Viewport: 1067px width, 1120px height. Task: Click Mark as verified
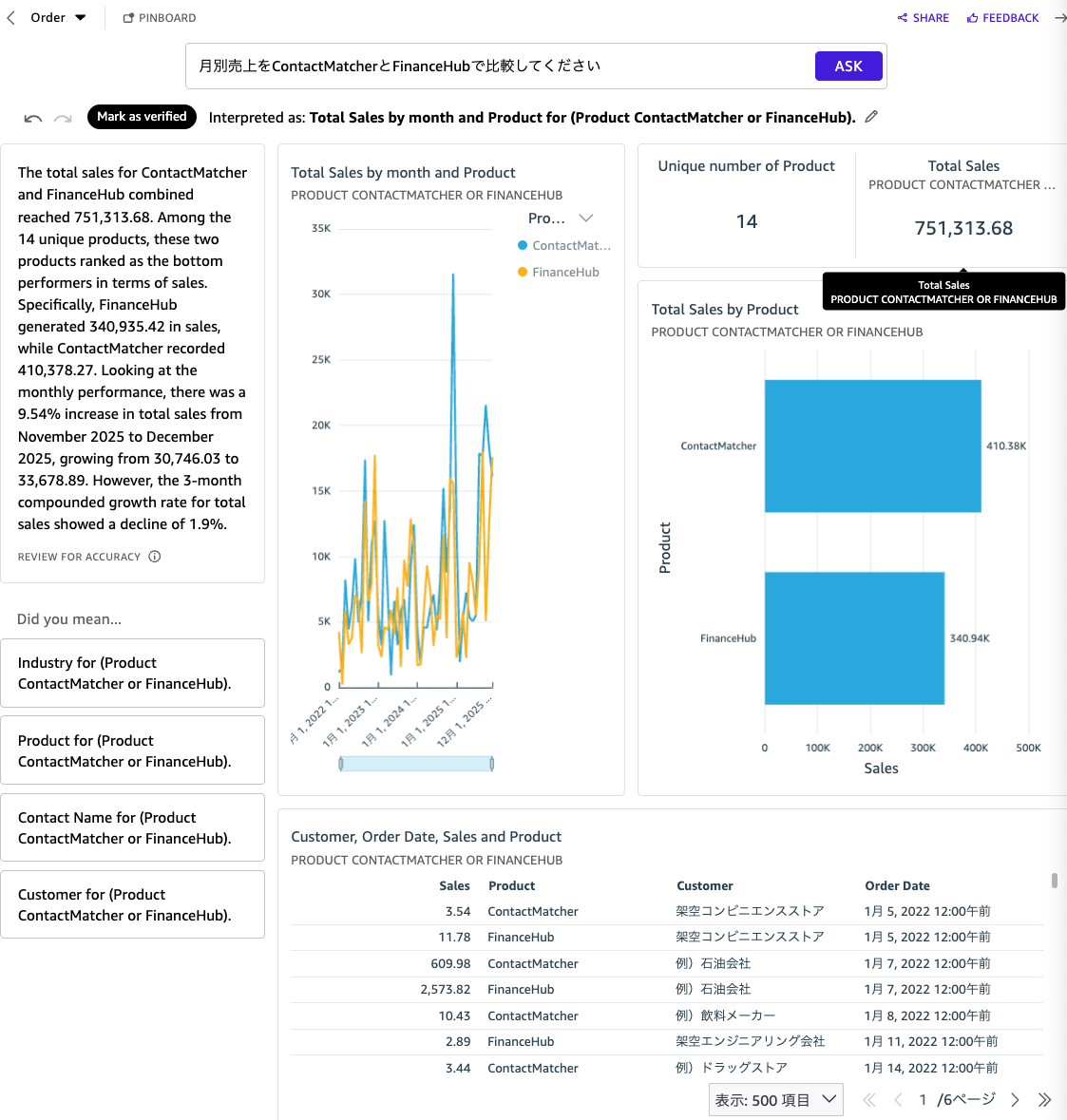coord(142,117)
